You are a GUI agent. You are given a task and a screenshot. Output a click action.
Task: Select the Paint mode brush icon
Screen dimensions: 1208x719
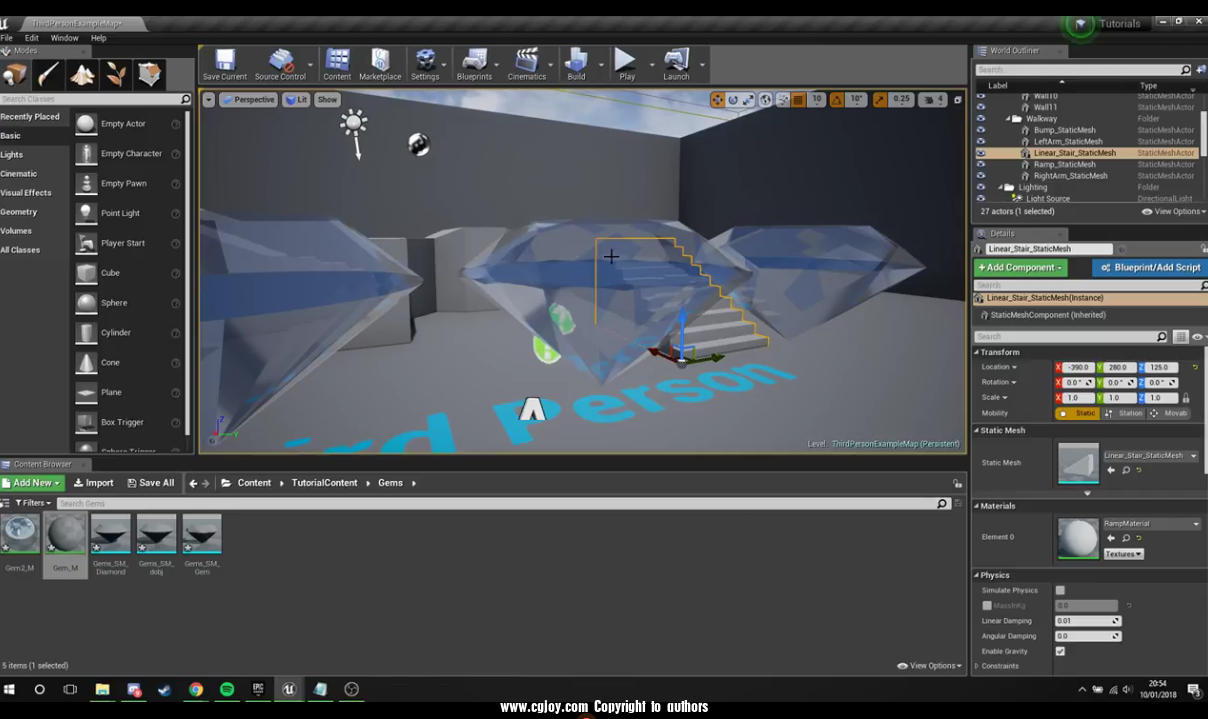[x=48, y=74]
